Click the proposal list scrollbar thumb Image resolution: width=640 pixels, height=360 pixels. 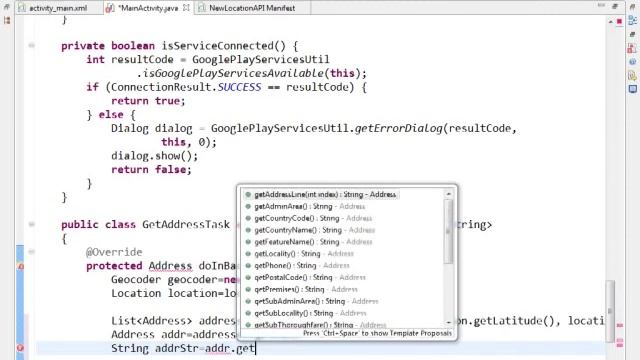pyautogui.click(x=449, y=231)
